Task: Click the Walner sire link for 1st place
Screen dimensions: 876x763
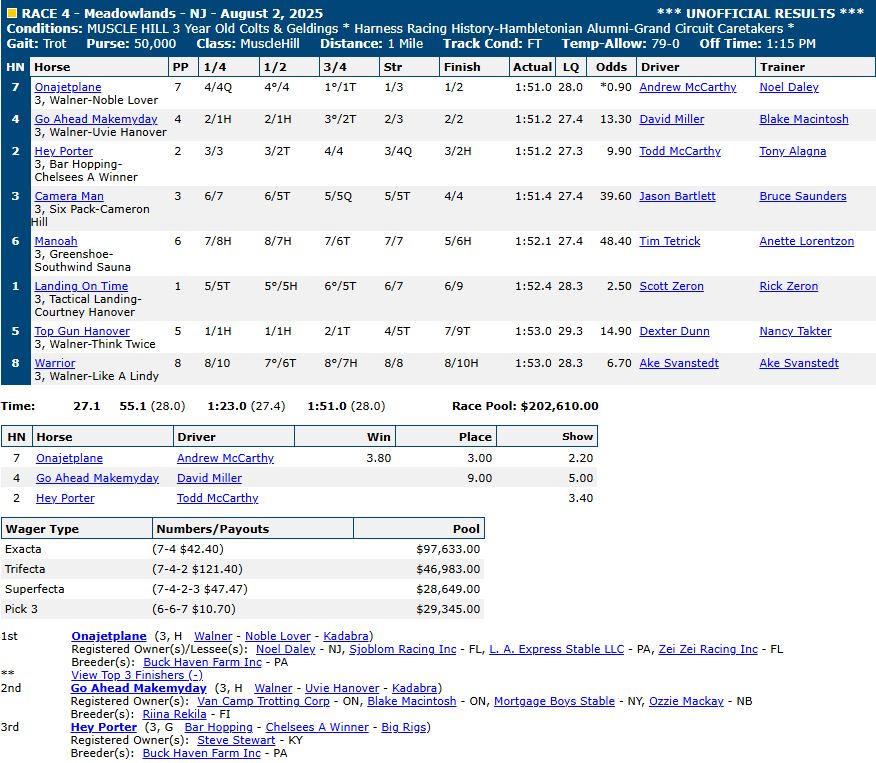Action: pyautogui.click(x=213, y=636)
